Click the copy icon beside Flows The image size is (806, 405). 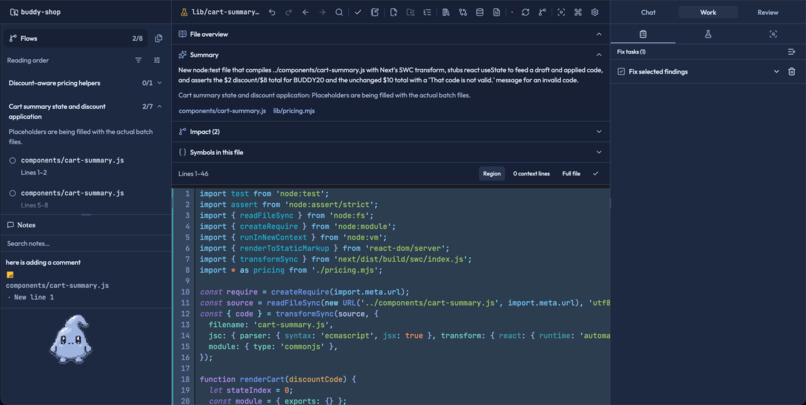coord(158,38)
